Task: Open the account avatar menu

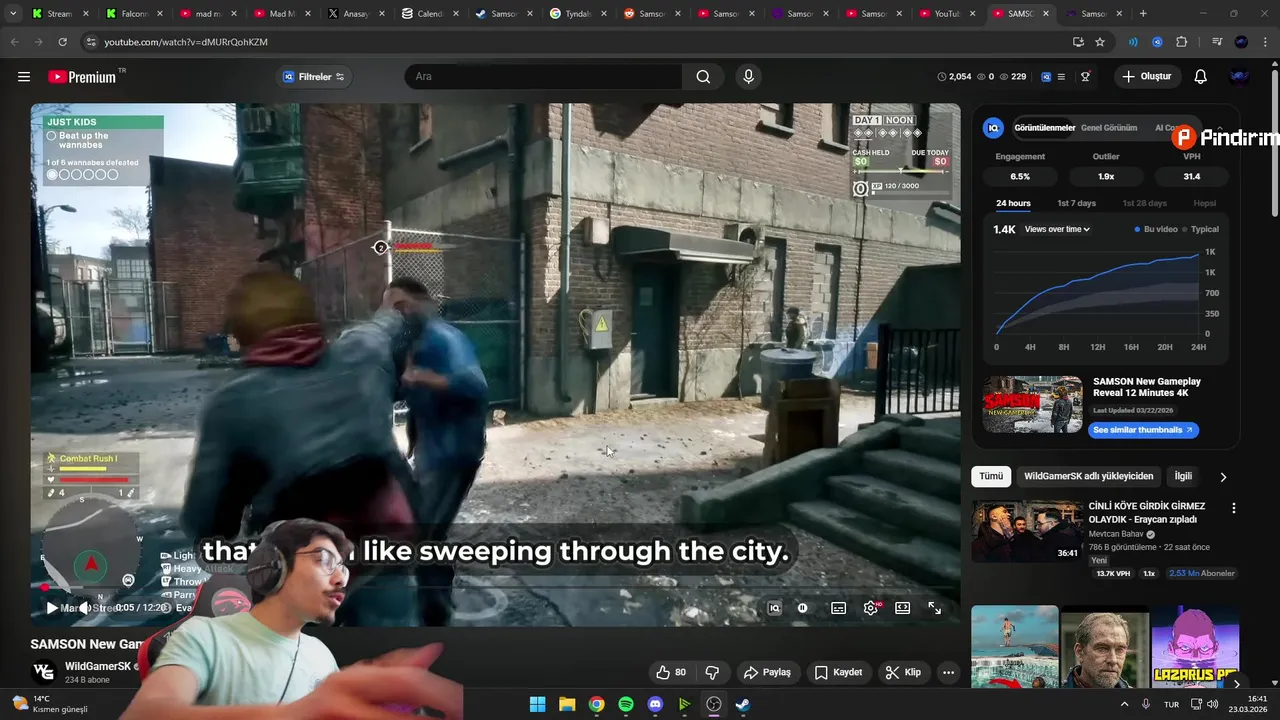Action: pyautogui.click(x=1240, y=77)
